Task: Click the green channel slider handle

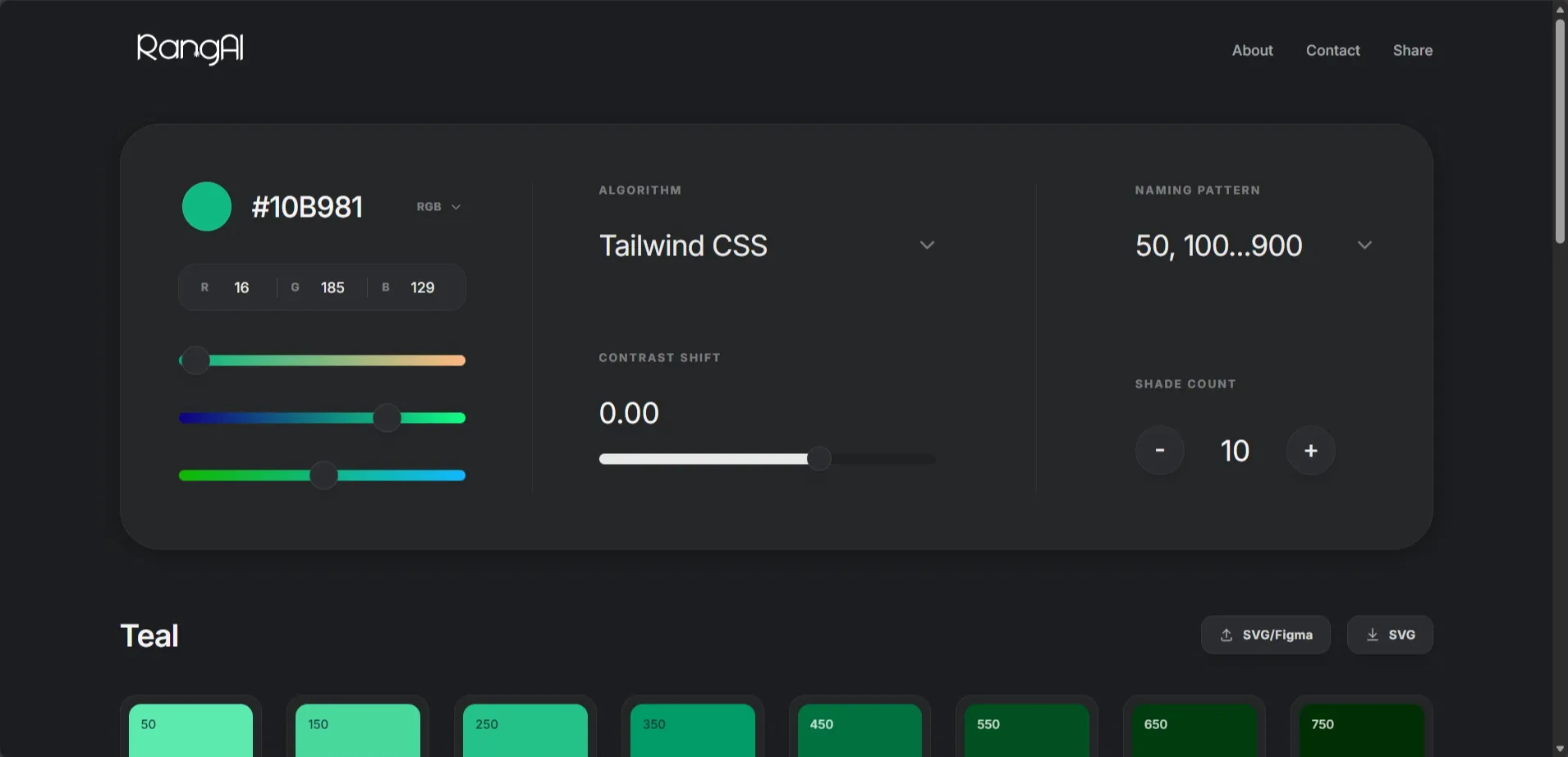Action: tap(387, 418)
